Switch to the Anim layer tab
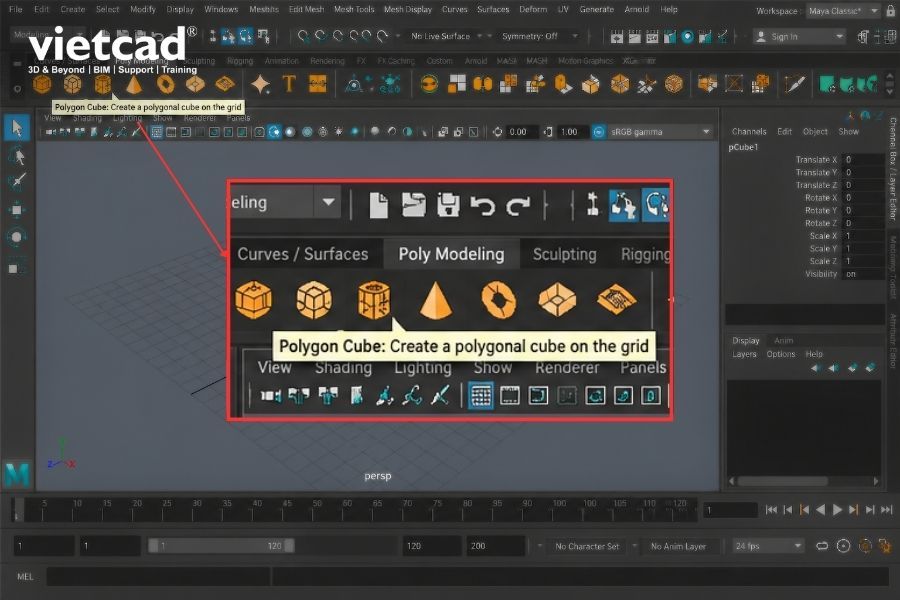Screen dimensions: 900x600 coord(783,340)
